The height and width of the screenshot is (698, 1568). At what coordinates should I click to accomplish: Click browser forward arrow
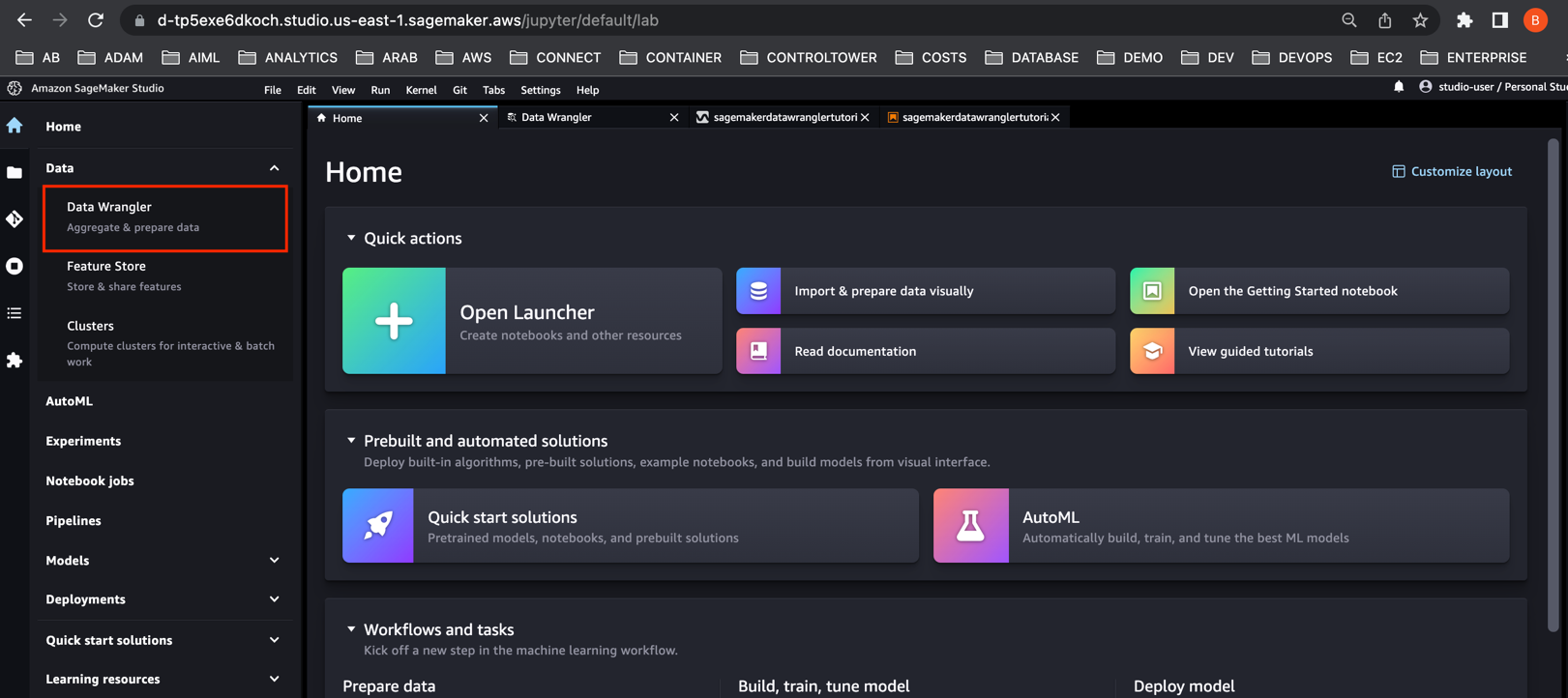(x=60, y=19)
